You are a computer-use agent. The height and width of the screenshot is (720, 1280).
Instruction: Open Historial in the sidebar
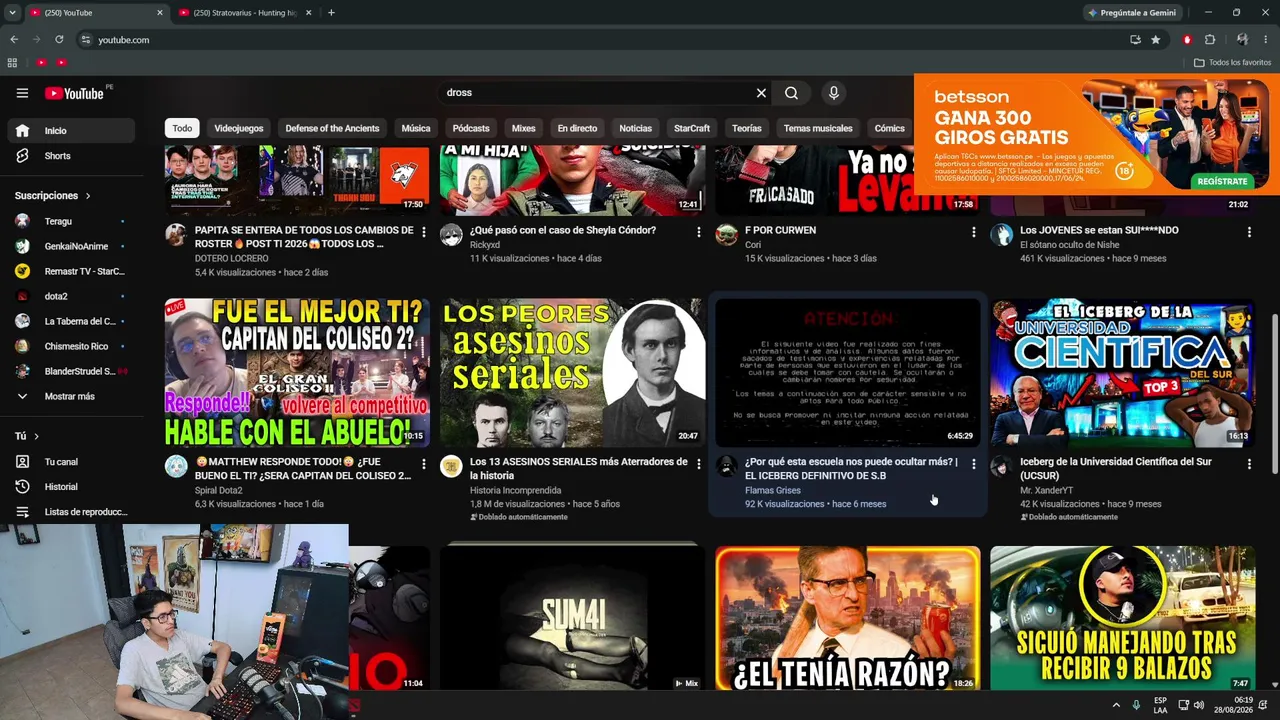[x=71, y=487]
